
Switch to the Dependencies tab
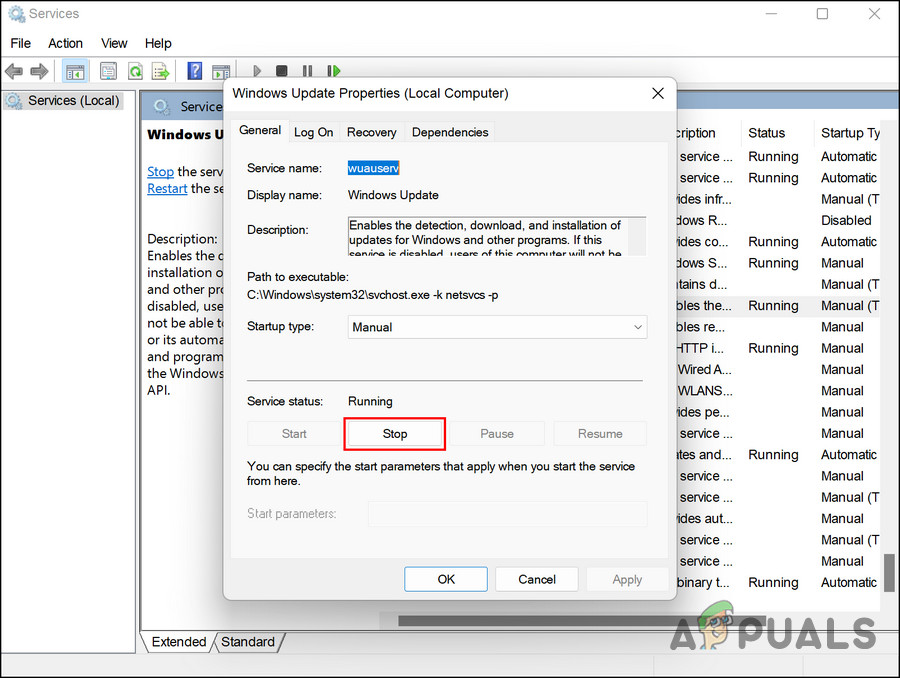[x=450, y=132]
